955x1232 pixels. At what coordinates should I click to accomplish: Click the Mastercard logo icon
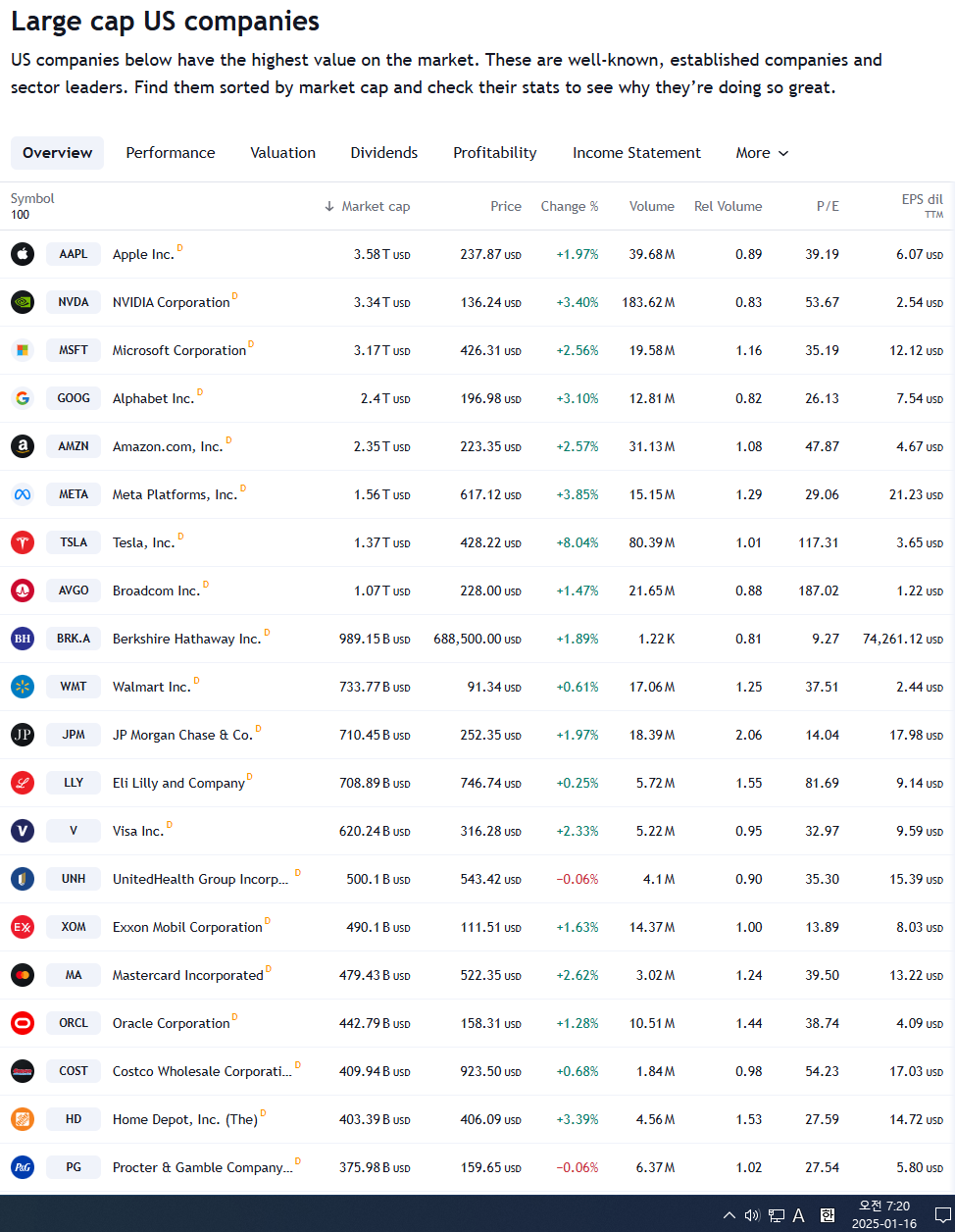[x=23, y=975]
